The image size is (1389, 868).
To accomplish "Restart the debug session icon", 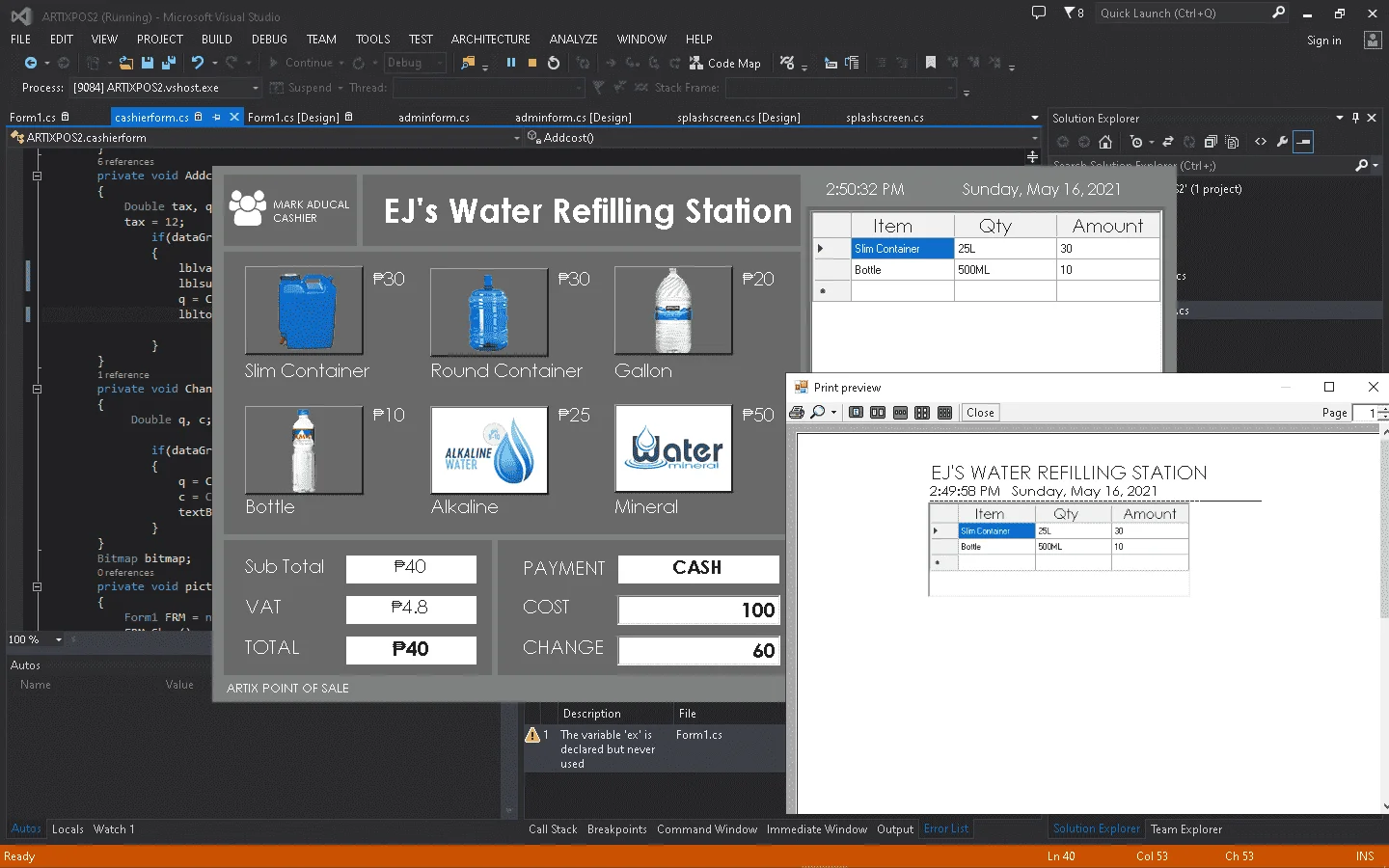I will [554, 63].
